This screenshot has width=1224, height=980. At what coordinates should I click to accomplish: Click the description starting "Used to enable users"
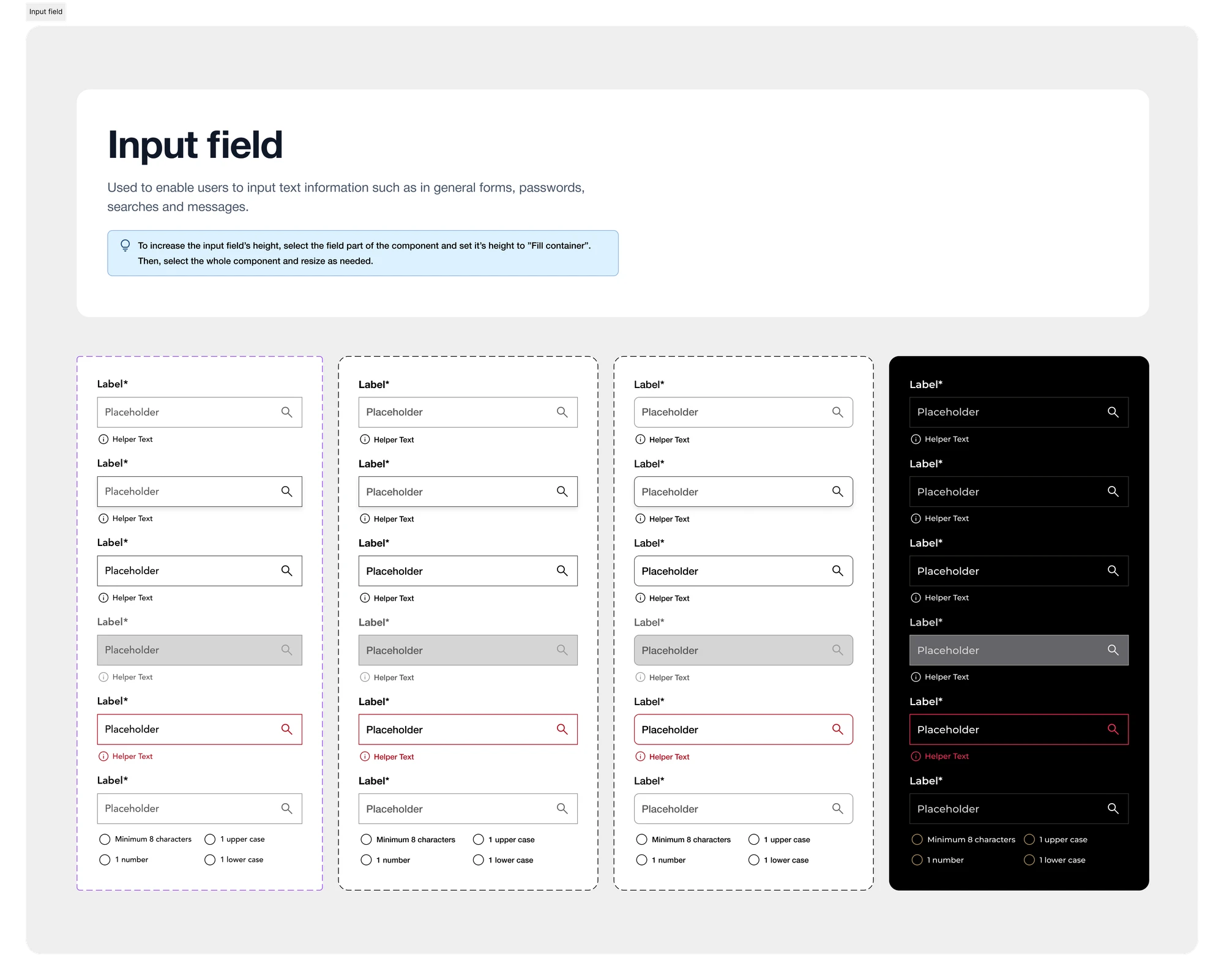coord(346,197)
